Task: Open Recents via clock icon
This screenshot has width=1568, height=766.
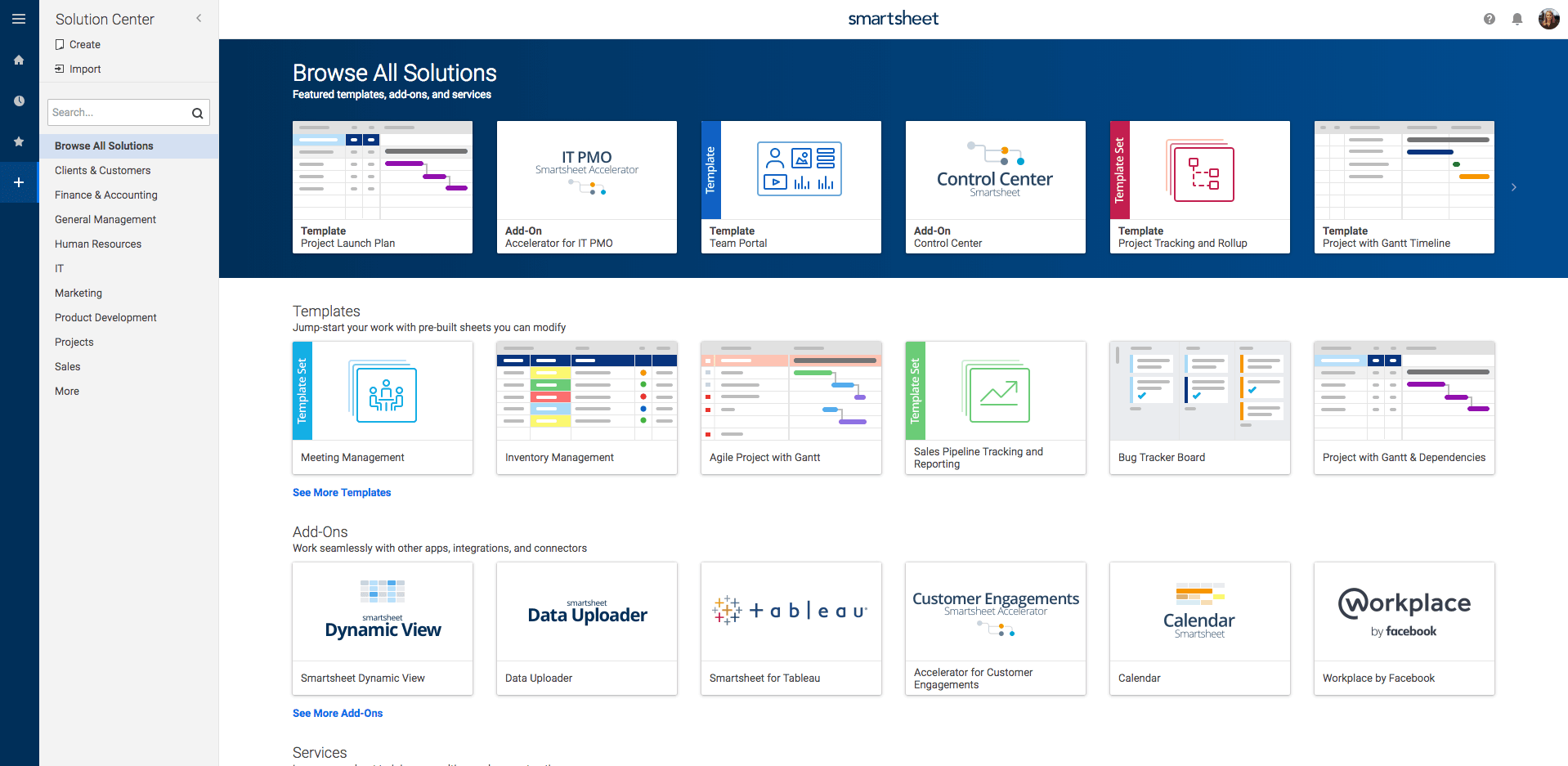Action: coord(19,101)
